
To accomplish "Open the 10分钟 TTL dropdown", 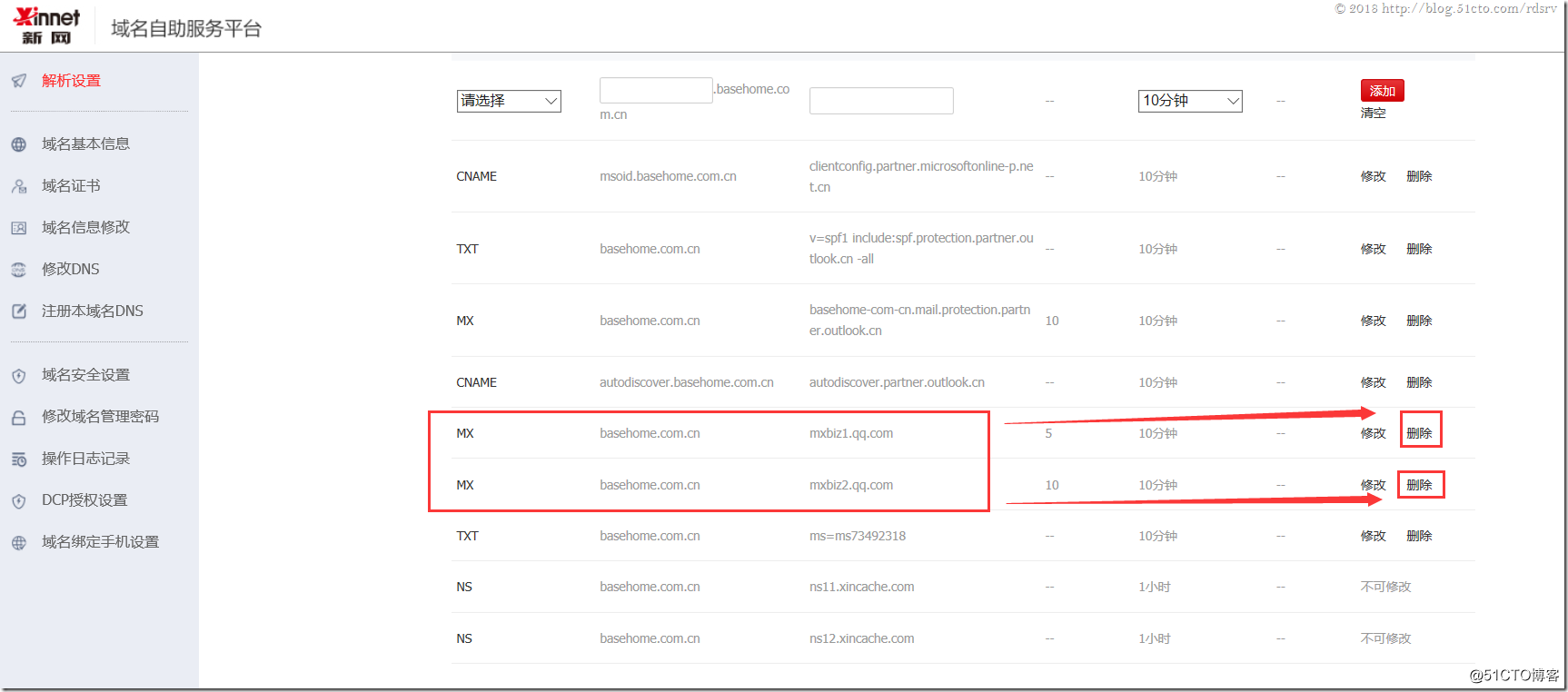I will point(1190,101).
